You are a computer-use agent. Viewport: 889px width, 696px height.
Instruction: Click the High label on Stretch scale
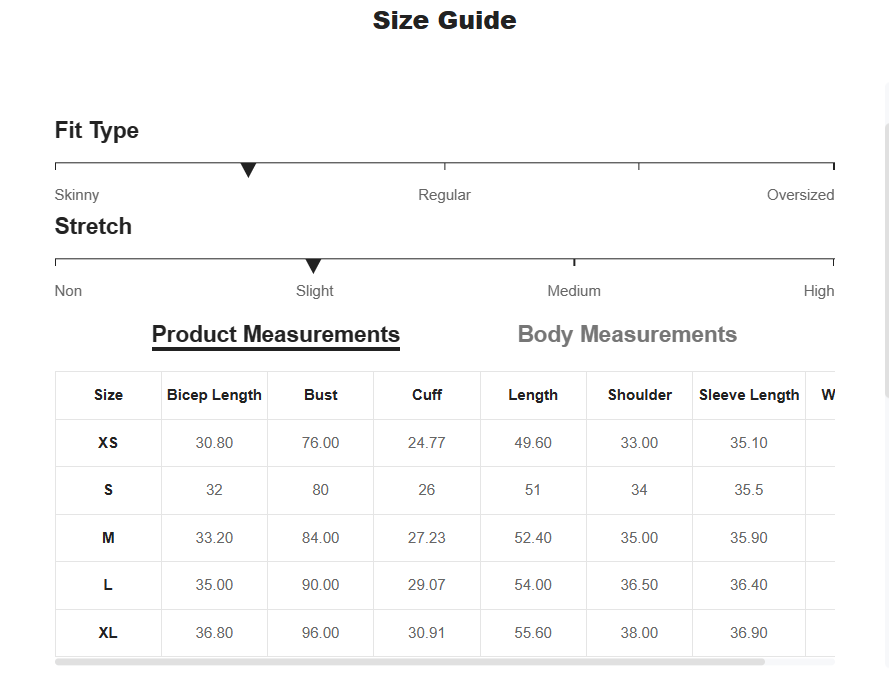coord(819,291)
